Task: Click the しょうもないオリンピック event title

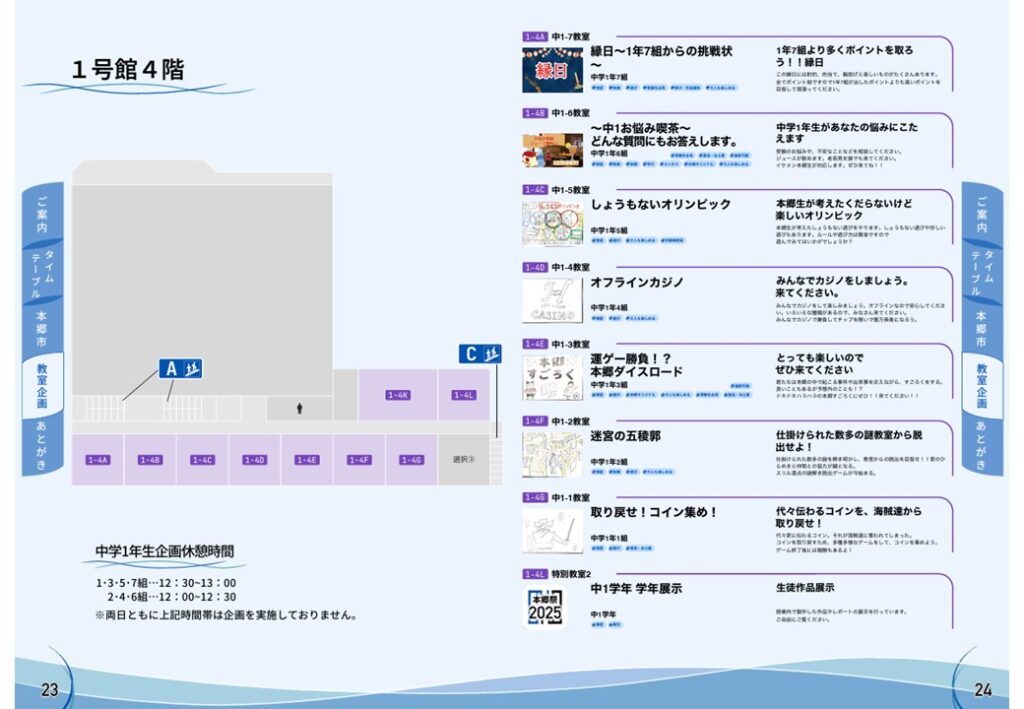Action: tap(661, 204)
